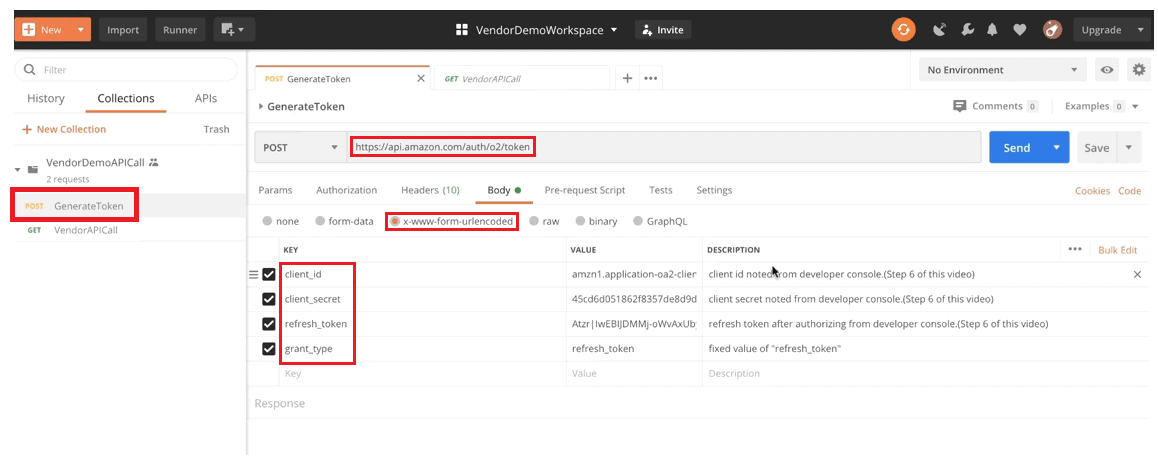The height and width of the screenshot is (465, 1158).
Task: Open the Upgrade dropdown arrow
Action: pos(1138,30)
